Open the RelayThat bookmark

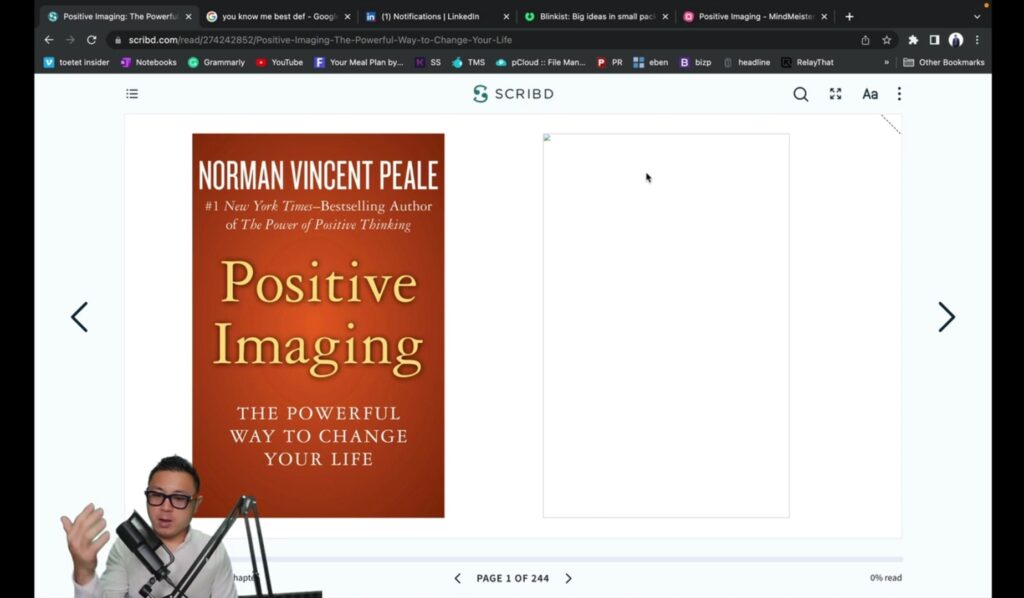click(808, 63)
